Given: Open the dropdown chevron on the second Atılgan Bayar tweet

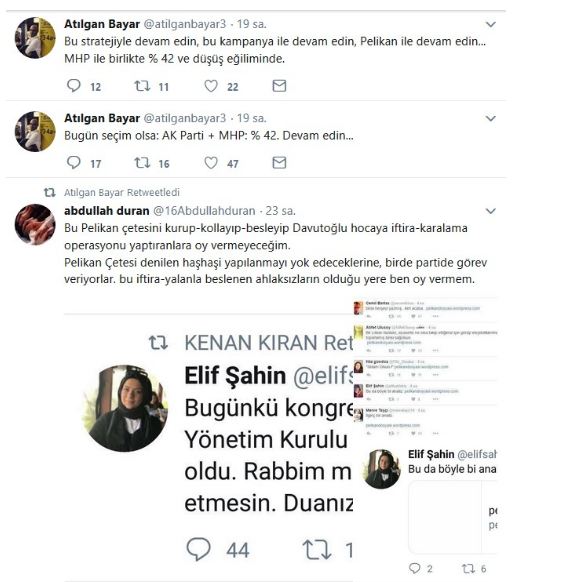Looking at the screenshot, I should [491, 118].
